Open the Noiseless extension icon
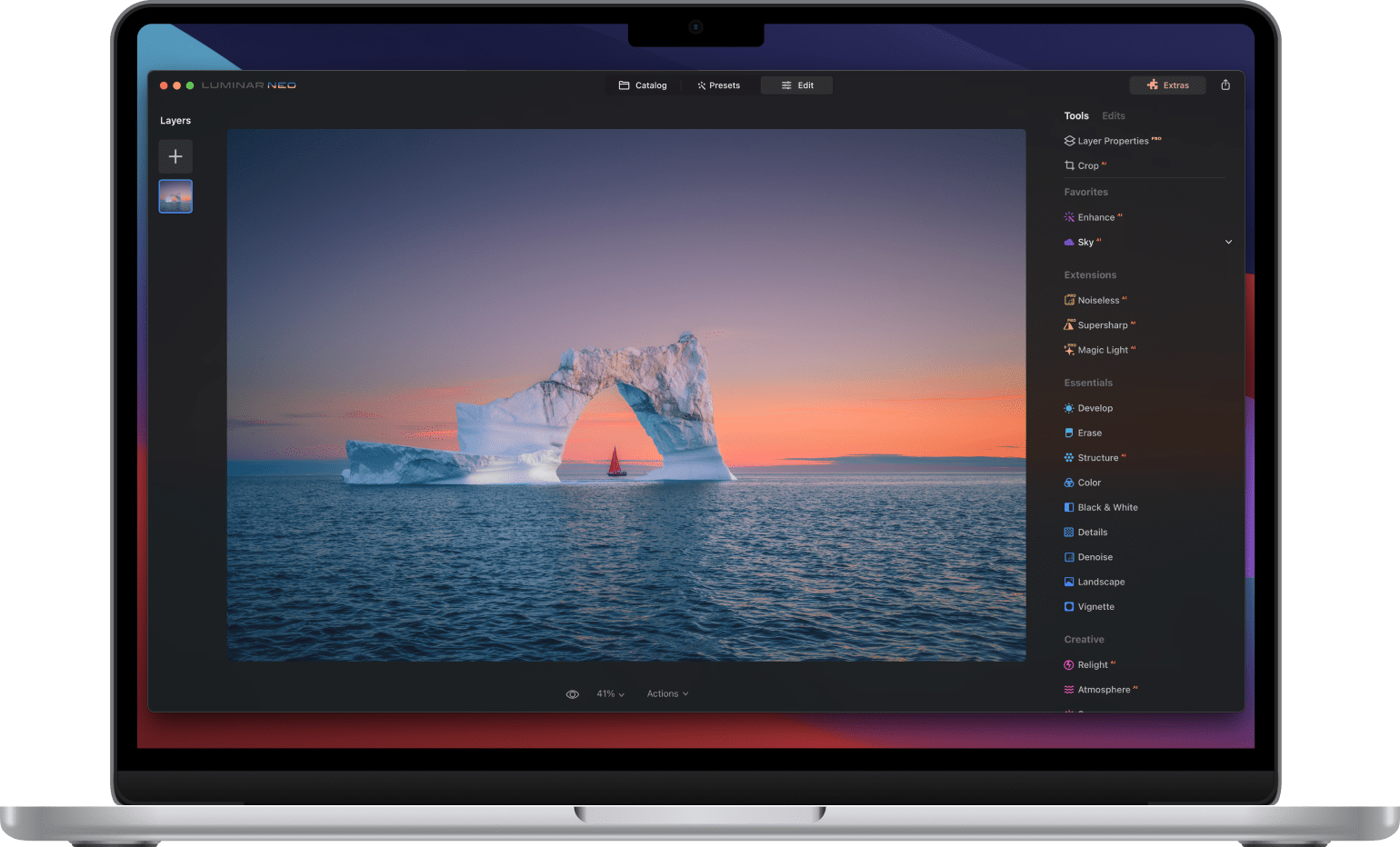Image resolution: width=1400 pixels, height=847 pixels. 1069,300
